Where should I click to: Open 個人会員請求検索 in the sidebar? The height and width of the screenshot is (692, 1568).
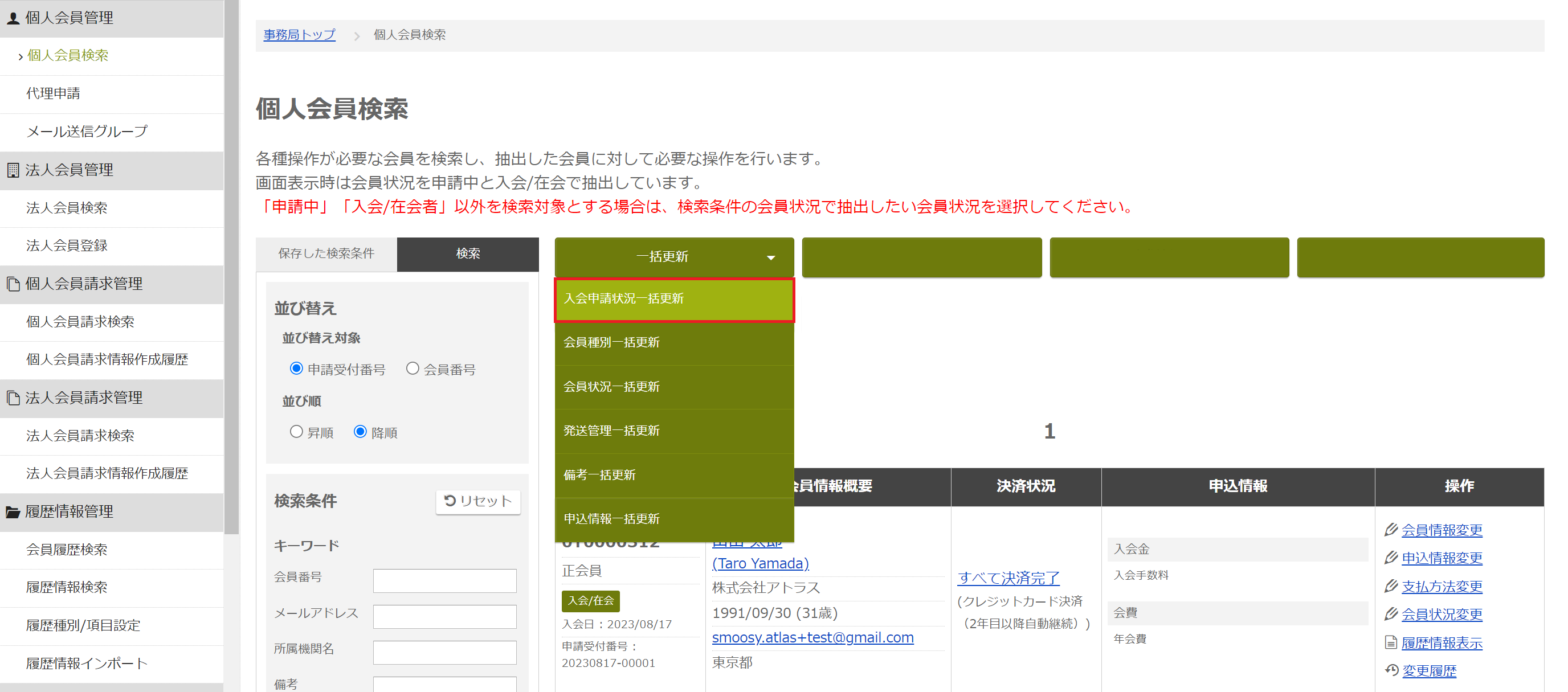pos(80,322)
